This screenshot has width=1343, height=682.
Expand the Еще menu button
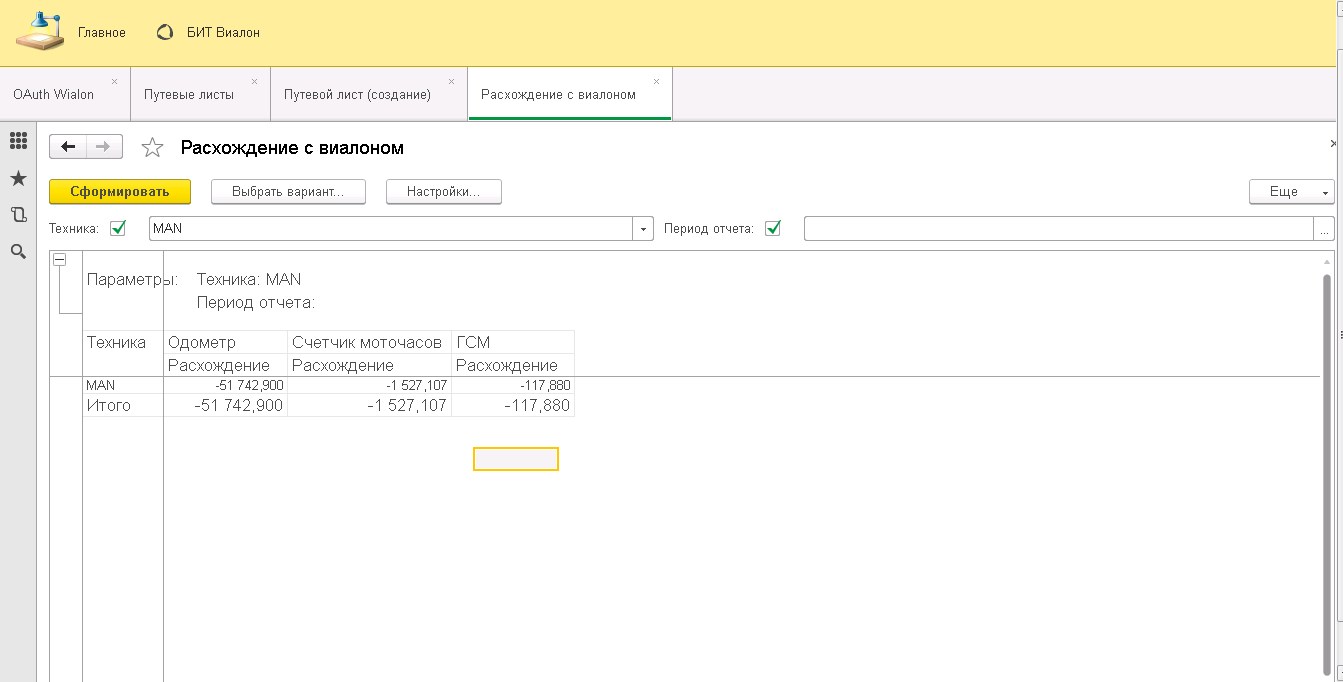click(x=1291, y=191)
